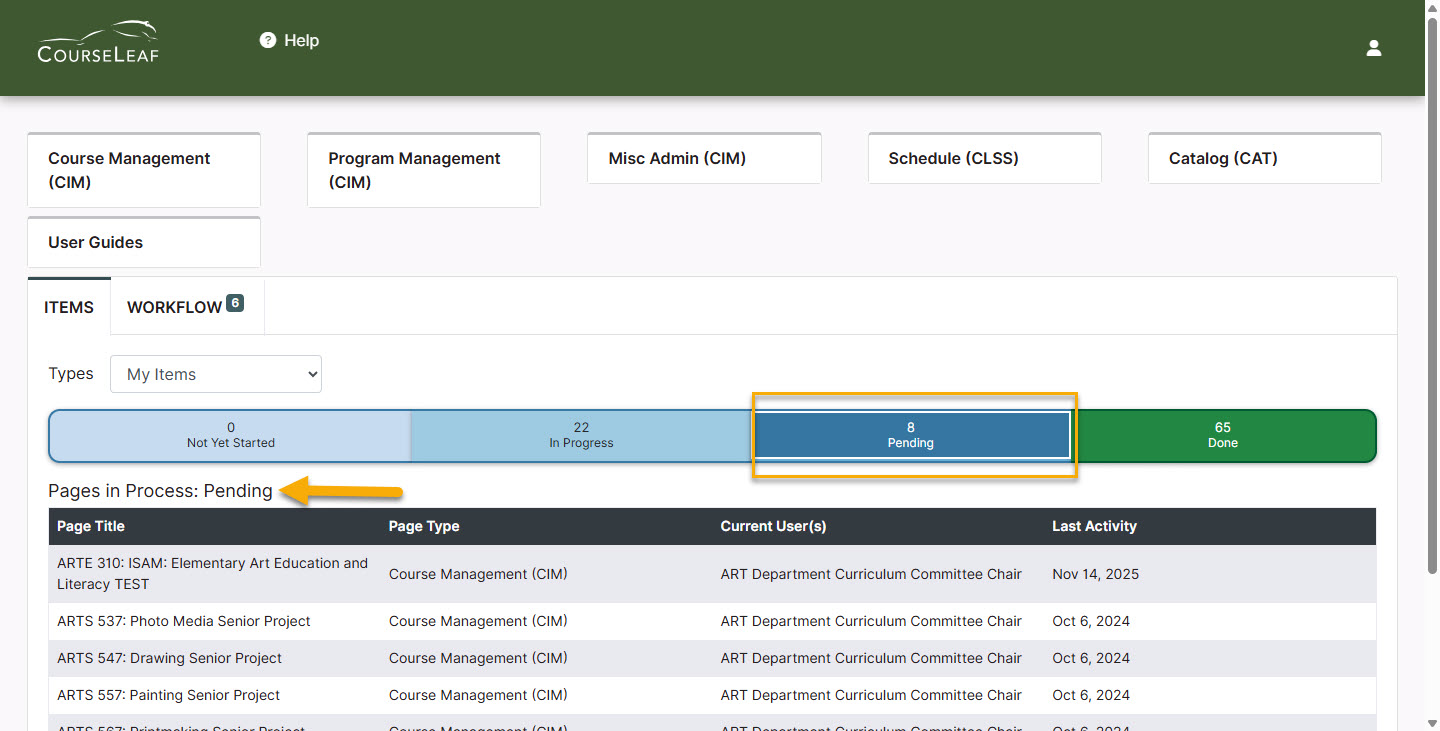
Task: Click the CourseLeaf logo
Action: 97,41
